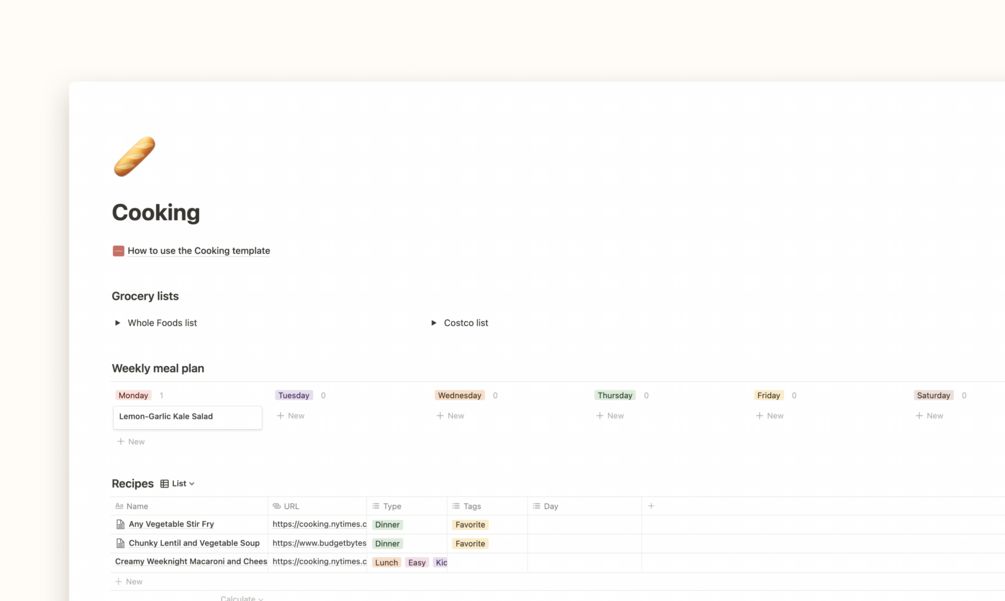Screen dimensions: 1005x601
Task: Click the Day column header
Action: point(585,506)
